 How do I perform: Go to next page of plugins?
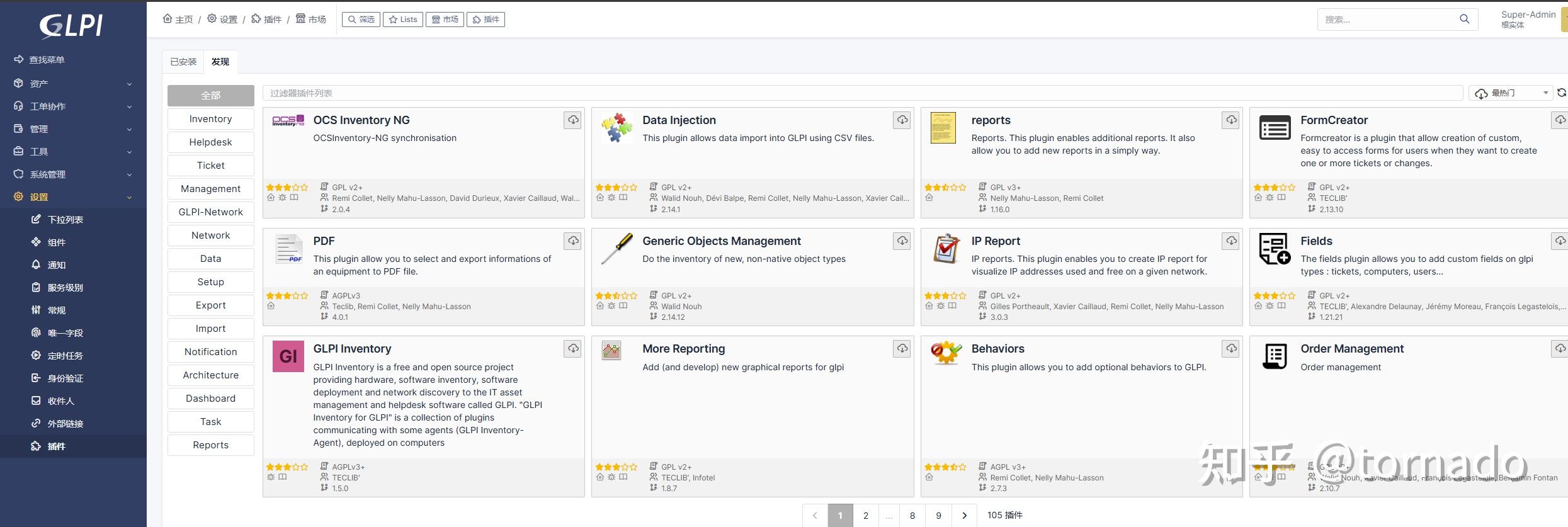point(964,516)
